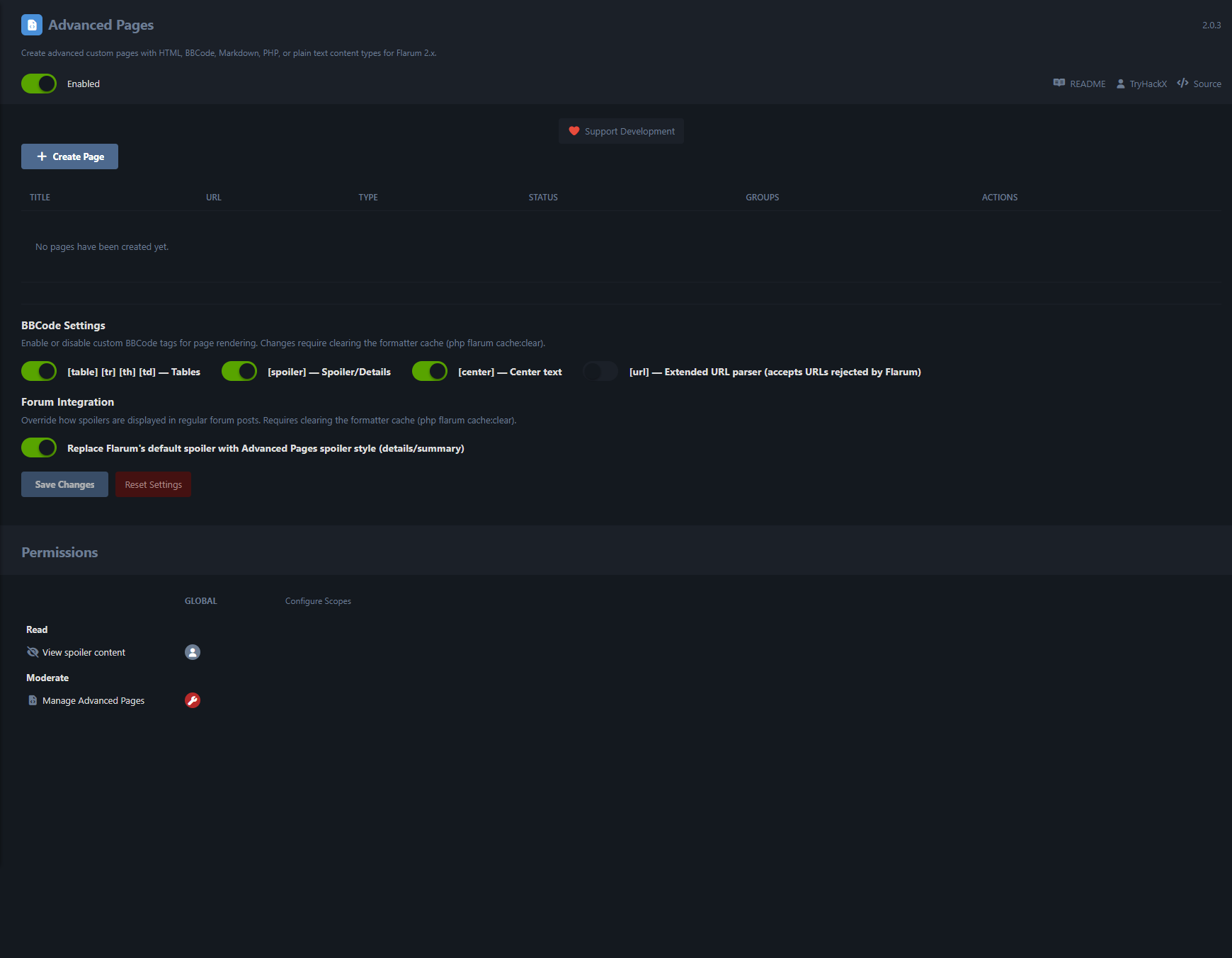Click Save Changes button

(x=64, y=484)
